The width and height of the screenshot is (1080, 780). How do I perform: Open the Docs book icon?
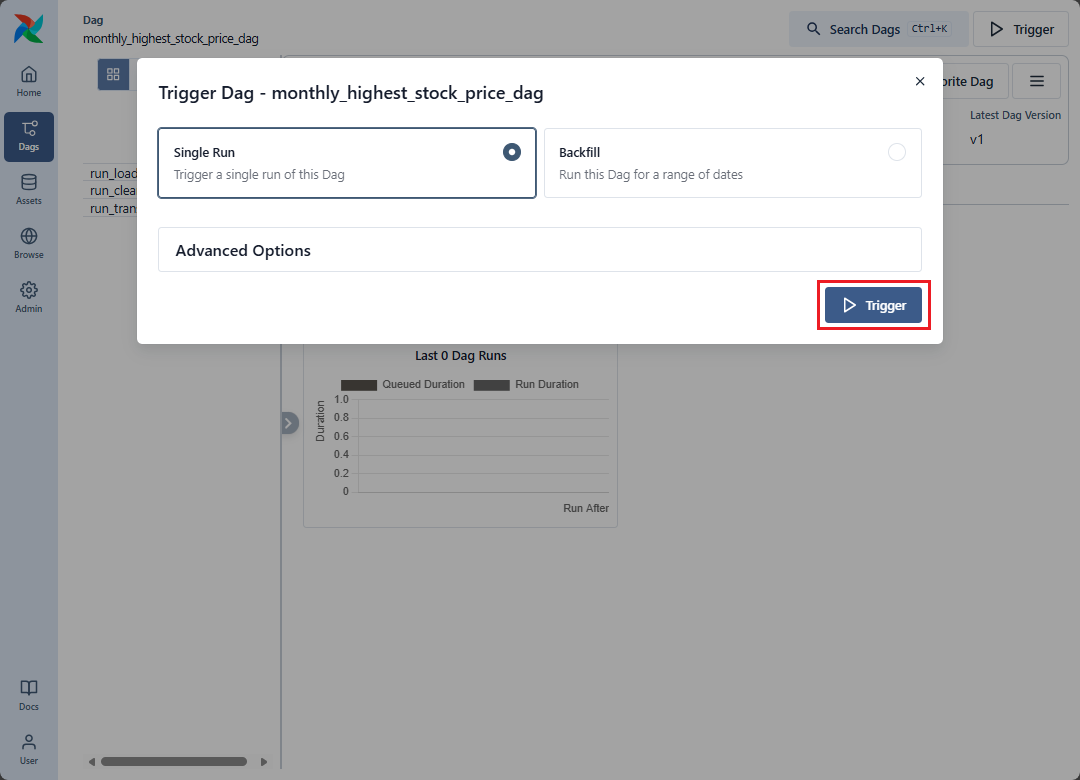coord(29,695)
